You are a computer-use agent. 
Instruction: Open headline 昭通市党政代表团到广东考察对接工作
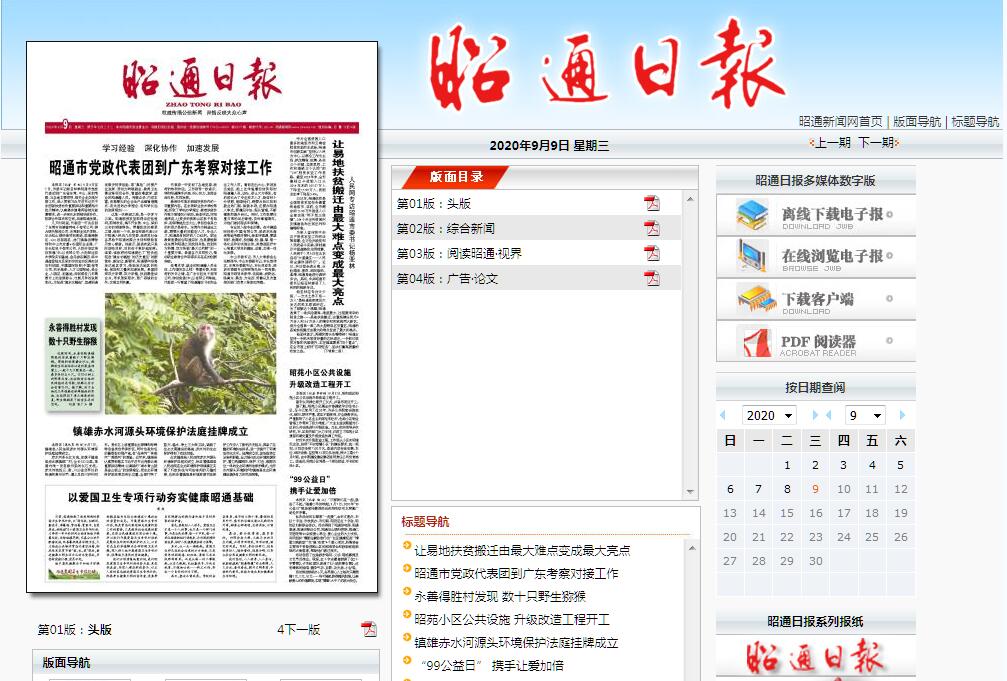click(516, 573)
